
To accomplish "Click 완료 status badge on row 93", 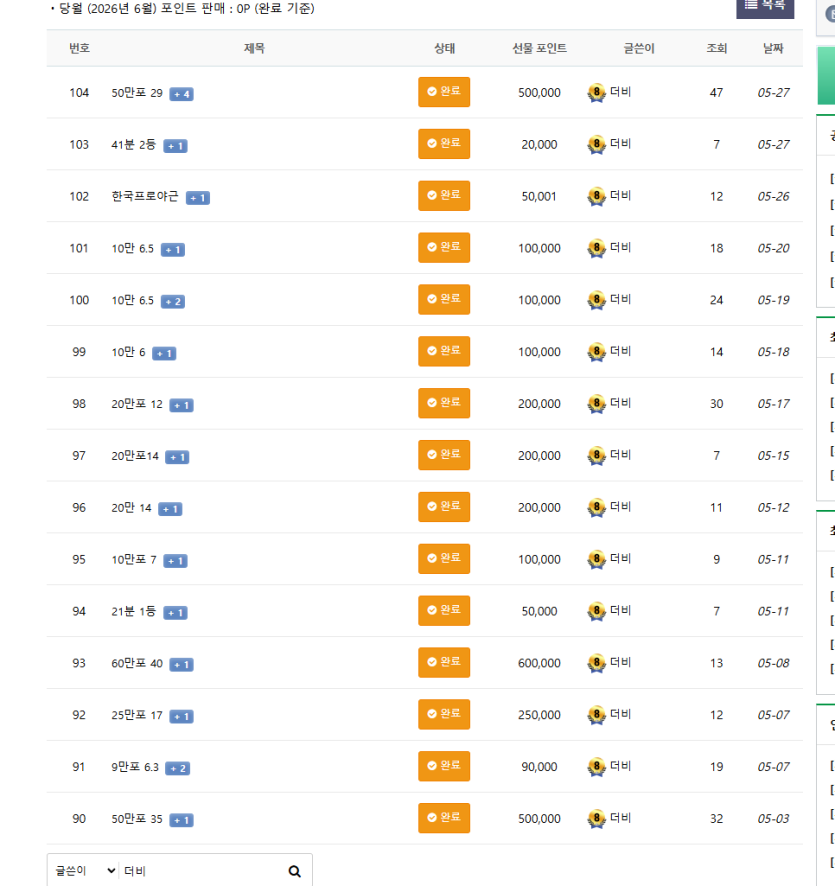I will click(444, 662).
